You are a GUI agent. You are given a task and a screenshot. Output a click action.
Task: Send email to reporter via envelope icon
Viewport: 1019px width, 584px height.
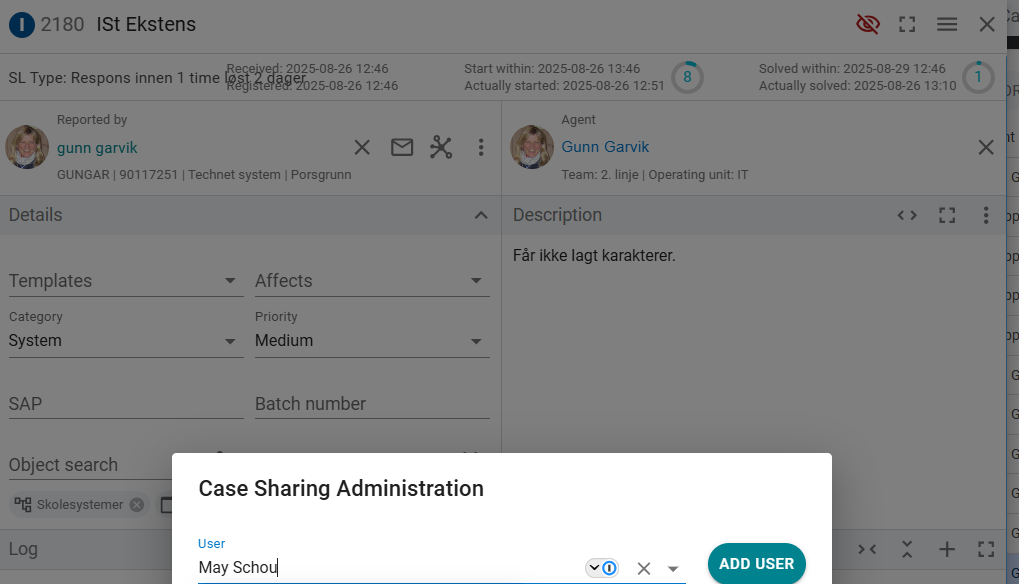click(x=402, y=148)
